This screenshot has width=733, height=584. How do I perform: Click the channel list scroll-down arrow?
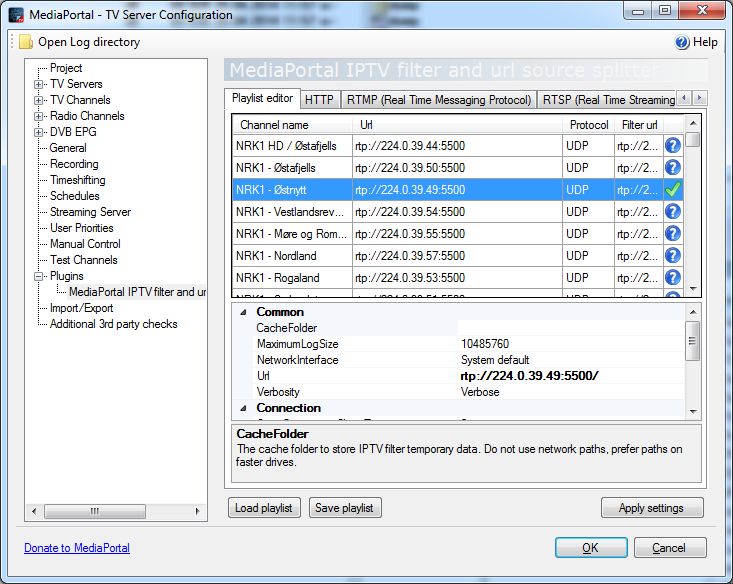pos(693,289)
